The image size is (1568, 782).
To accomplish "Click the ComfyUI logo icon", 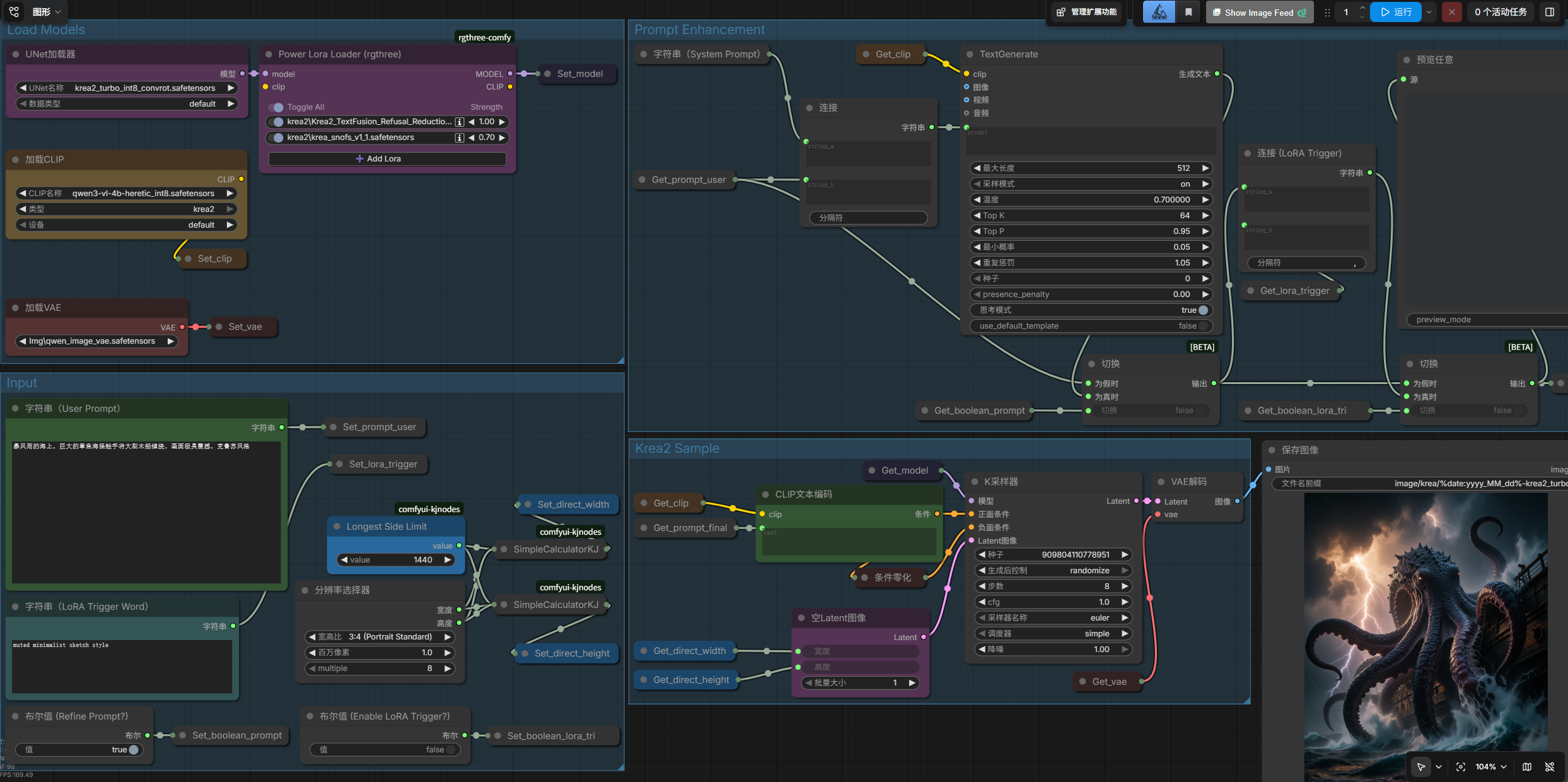I will [x=14, y=11].
